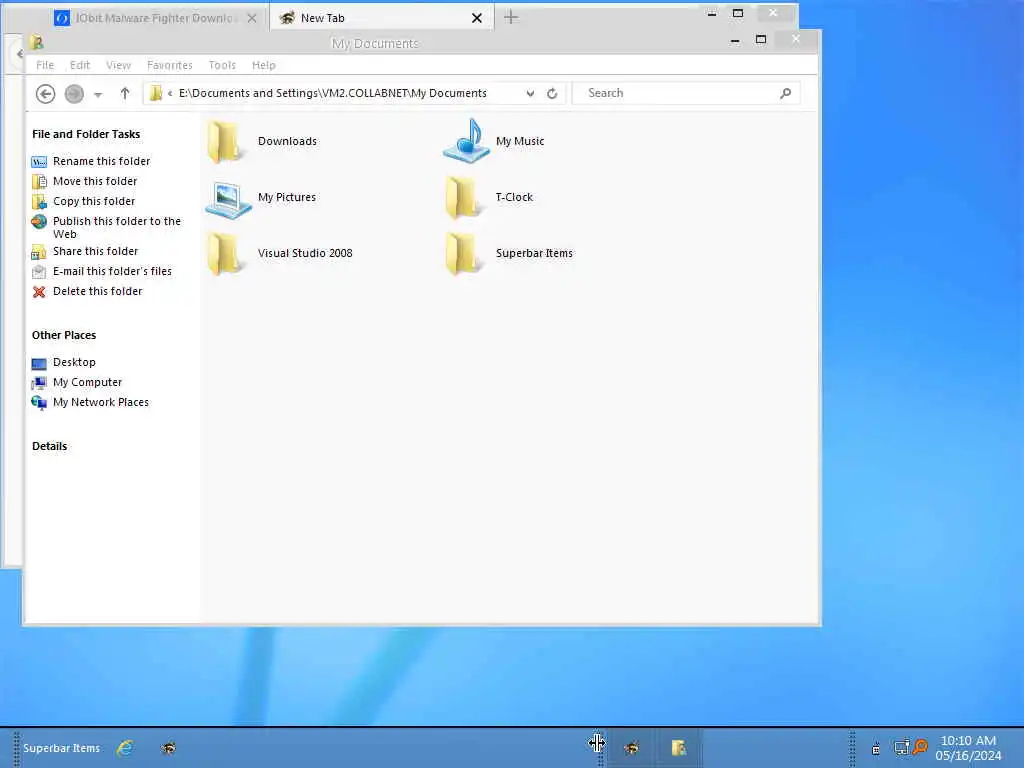Click the Desktop icon in Other Places
This screenshot has width=1024, height=768.
pyautogui.click(x=39, y=363)
